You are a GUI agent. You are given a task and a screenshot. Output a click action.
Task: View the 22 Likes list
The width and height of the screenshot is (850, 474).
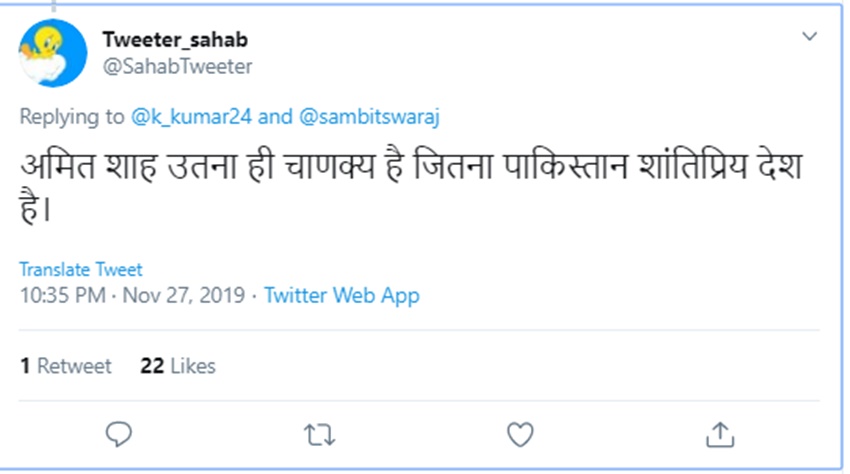178,367
